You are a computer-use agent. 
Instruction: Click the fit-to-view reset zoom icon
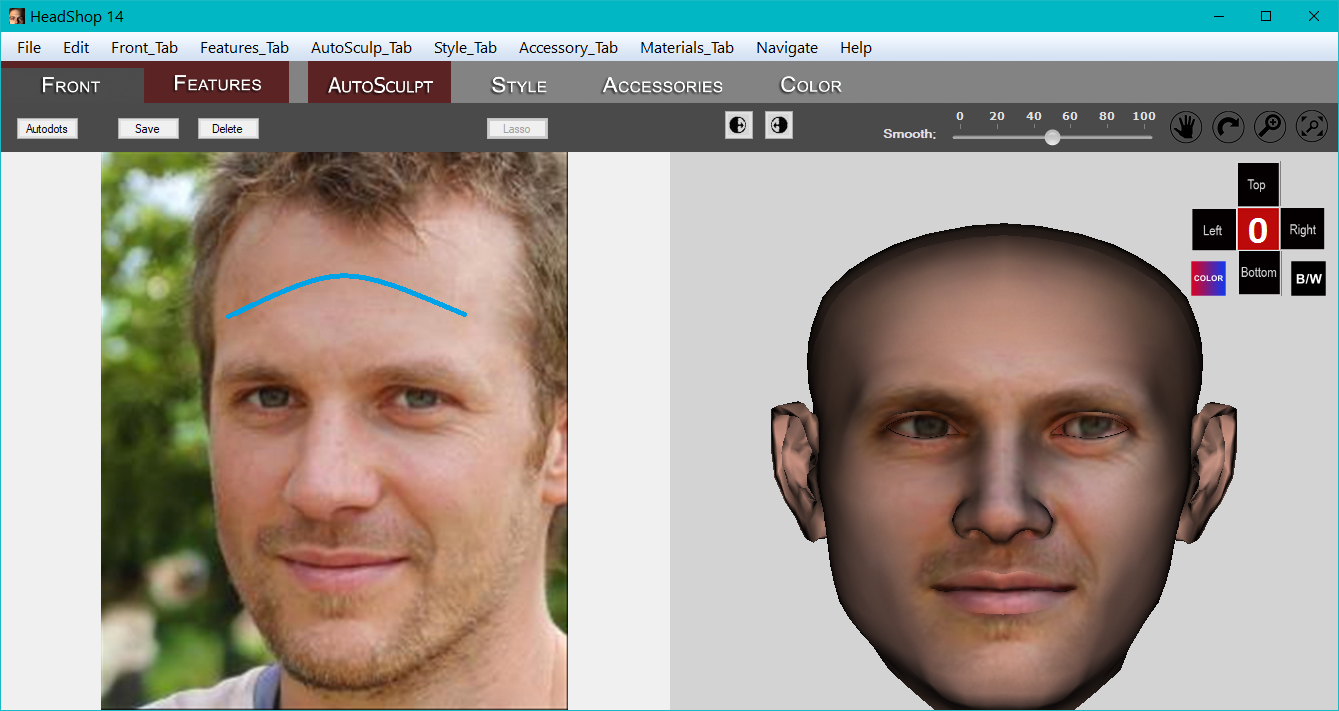pyautogui.click(x=1312, y=127)
